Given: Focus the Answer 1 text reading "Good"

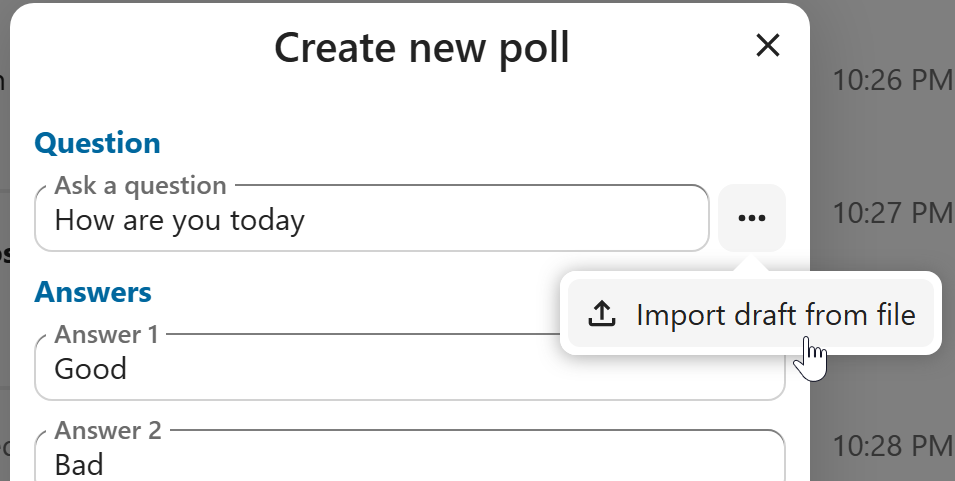Looking at the screenshot, I should tap(91, 369).
